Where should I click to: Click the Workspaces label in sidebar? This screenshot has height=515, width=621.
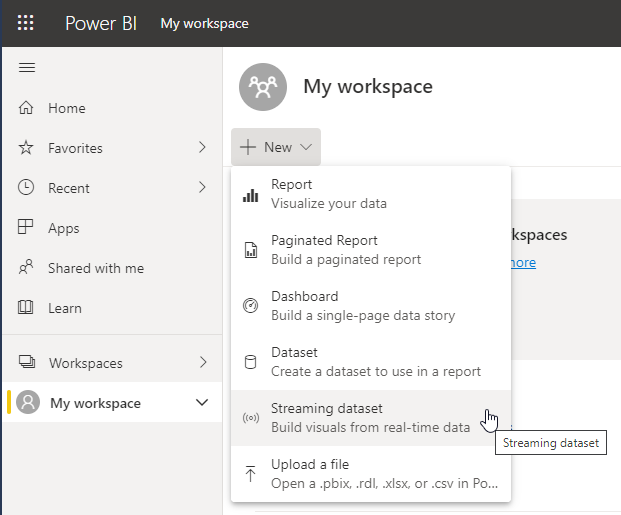[x=86, y=363]
